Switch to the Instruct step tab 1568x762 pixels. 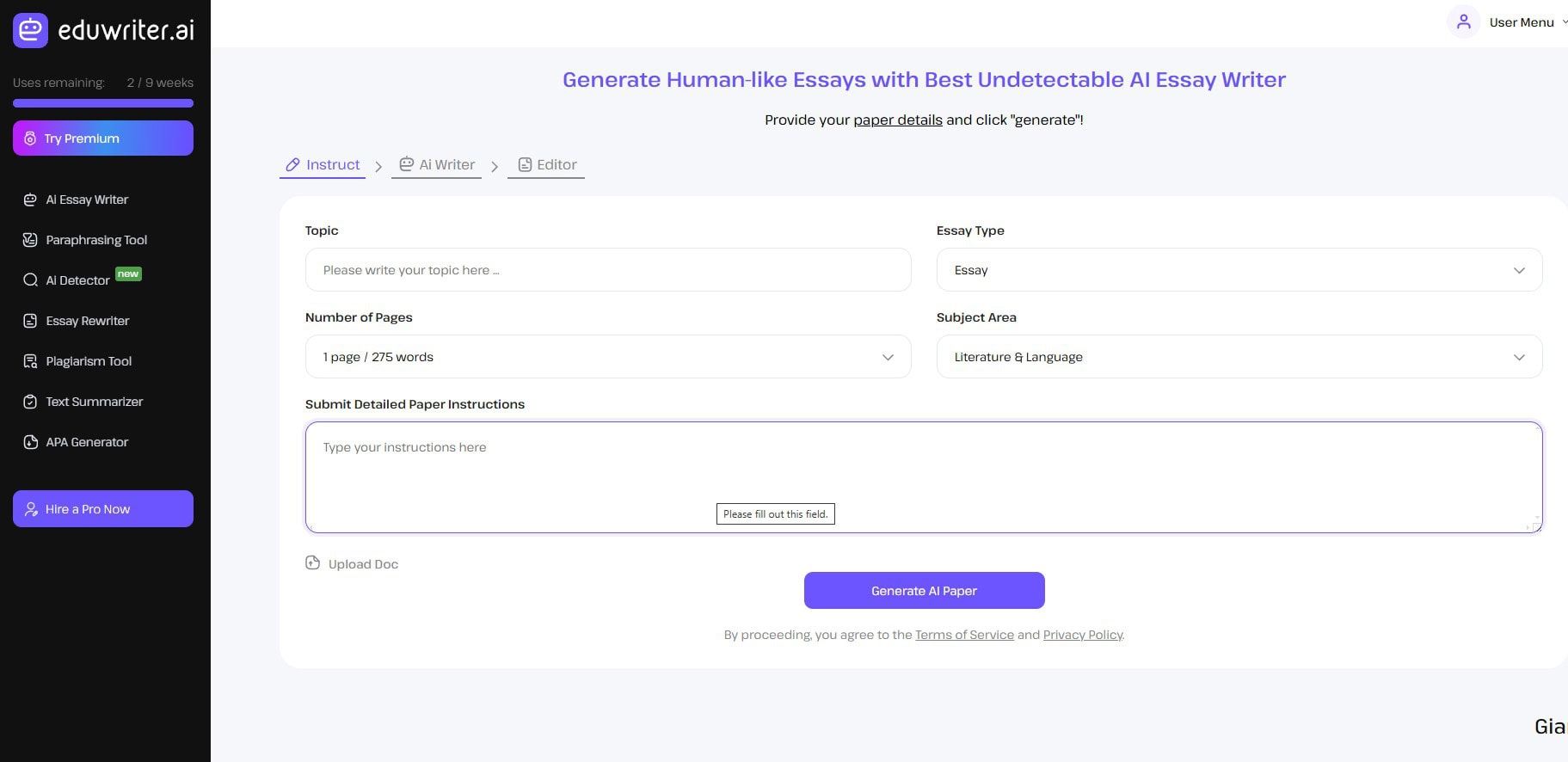pyautogui.click(x=323, y=165)
